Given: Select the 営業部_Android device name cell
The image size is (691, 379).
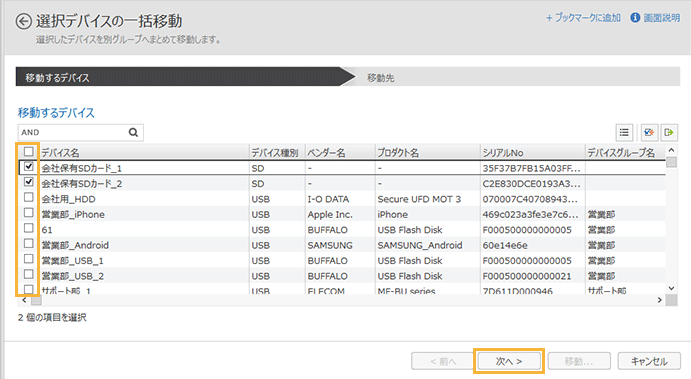Looking at the screenshot, I should [144, 245].
